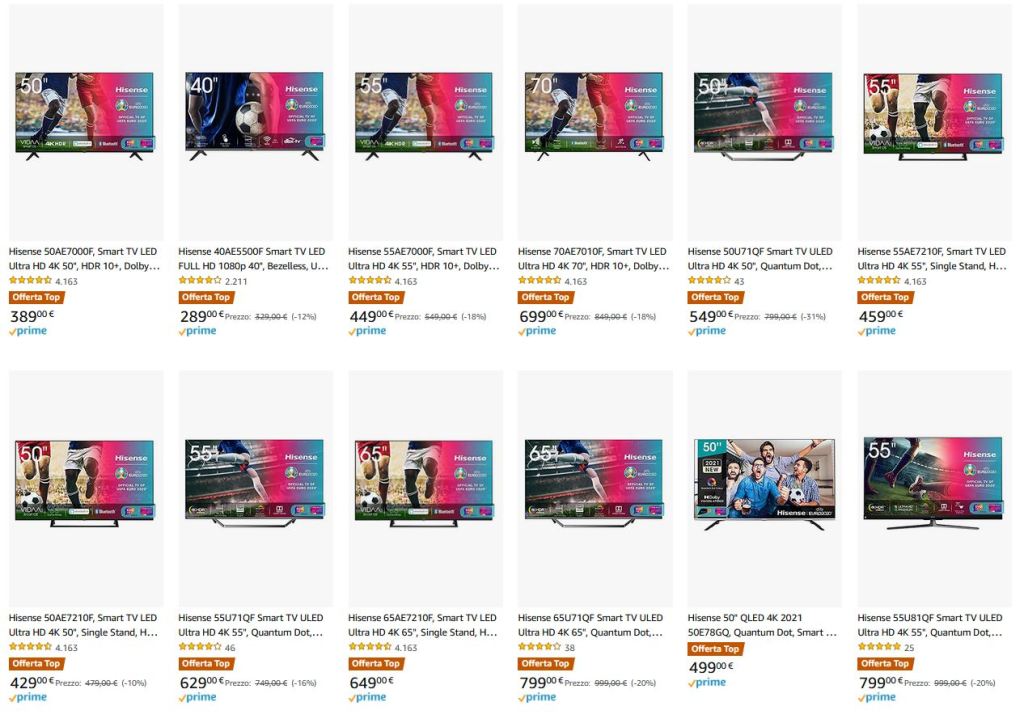The width and height of the screenshot is (1024, 723).
Task: Click the Hisense 65AE7210F title link
Action: (x=423, y=625)
